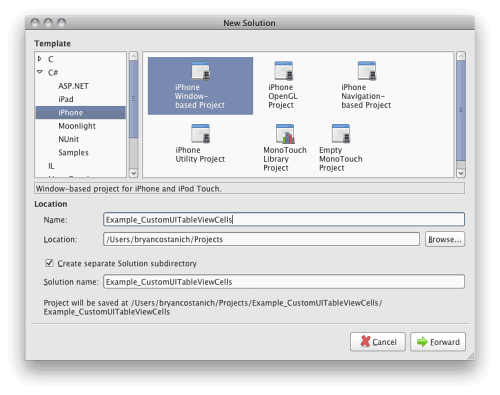
Task: Toggle Create separate Solution subdirectory checkbox
Action: pyautogui.click(x=49, y=263)
